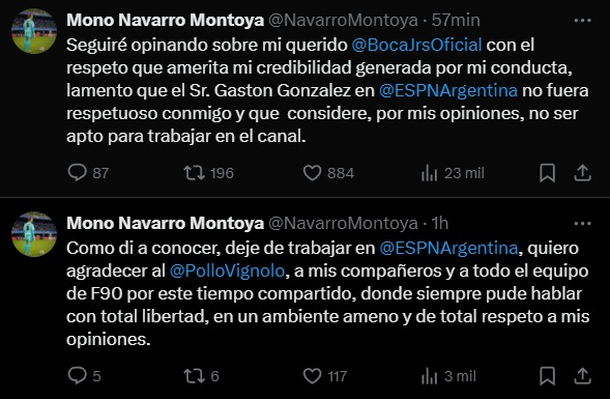Open more options menu on first tweet
This screenshot has height=399, width=610.
coord(582,20)
